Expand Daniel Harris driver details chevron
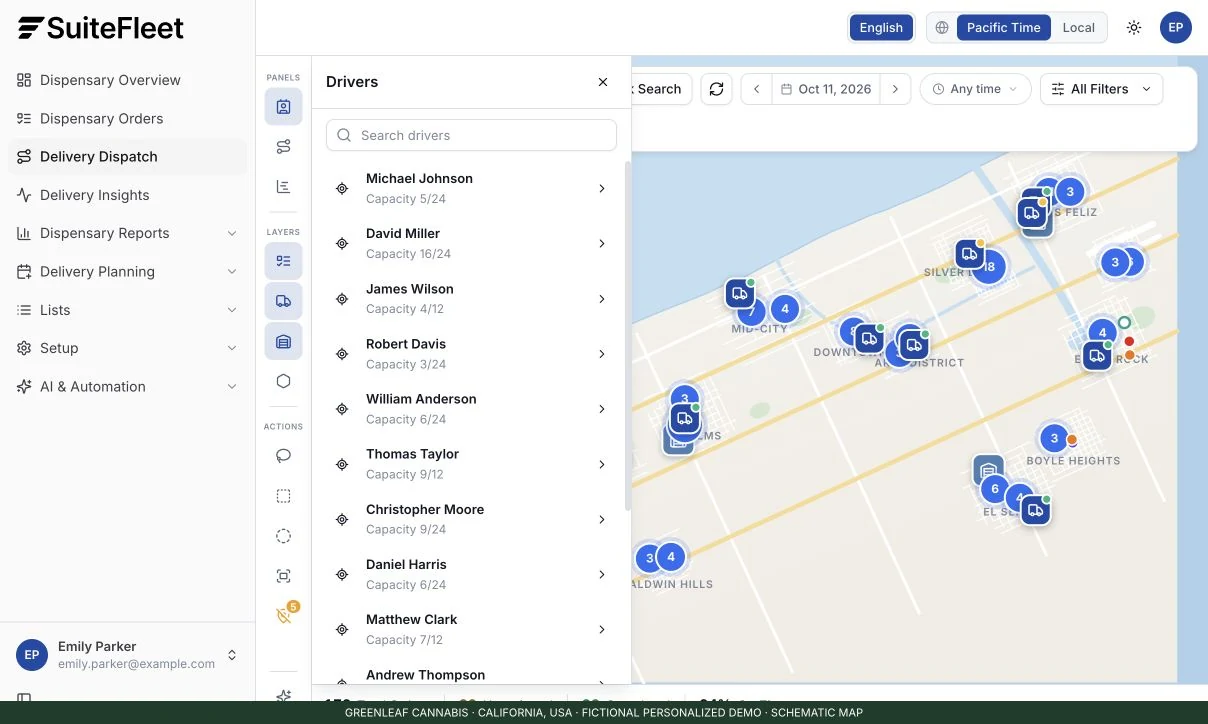The image size is (1208, 724). pyautogui.click(x=602, y=574)
